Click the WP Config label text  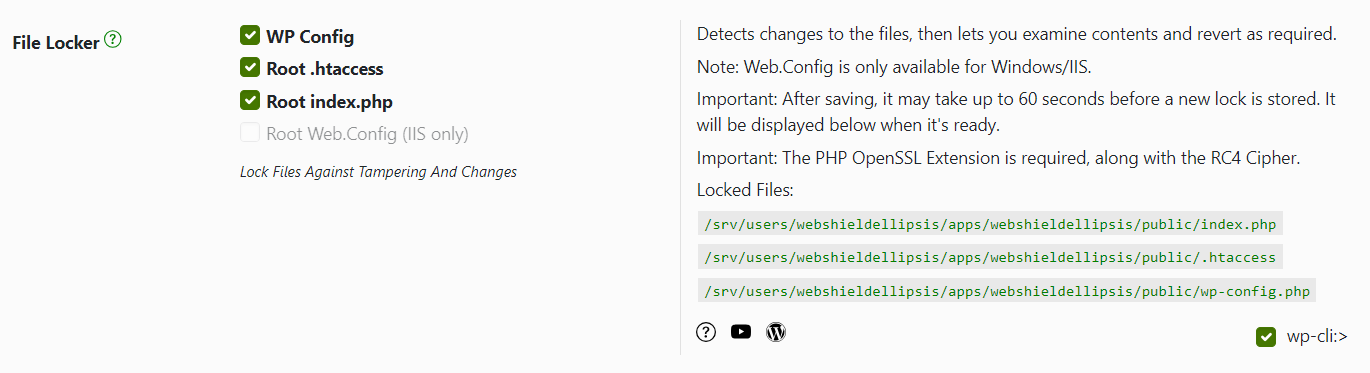click(310, 37)
